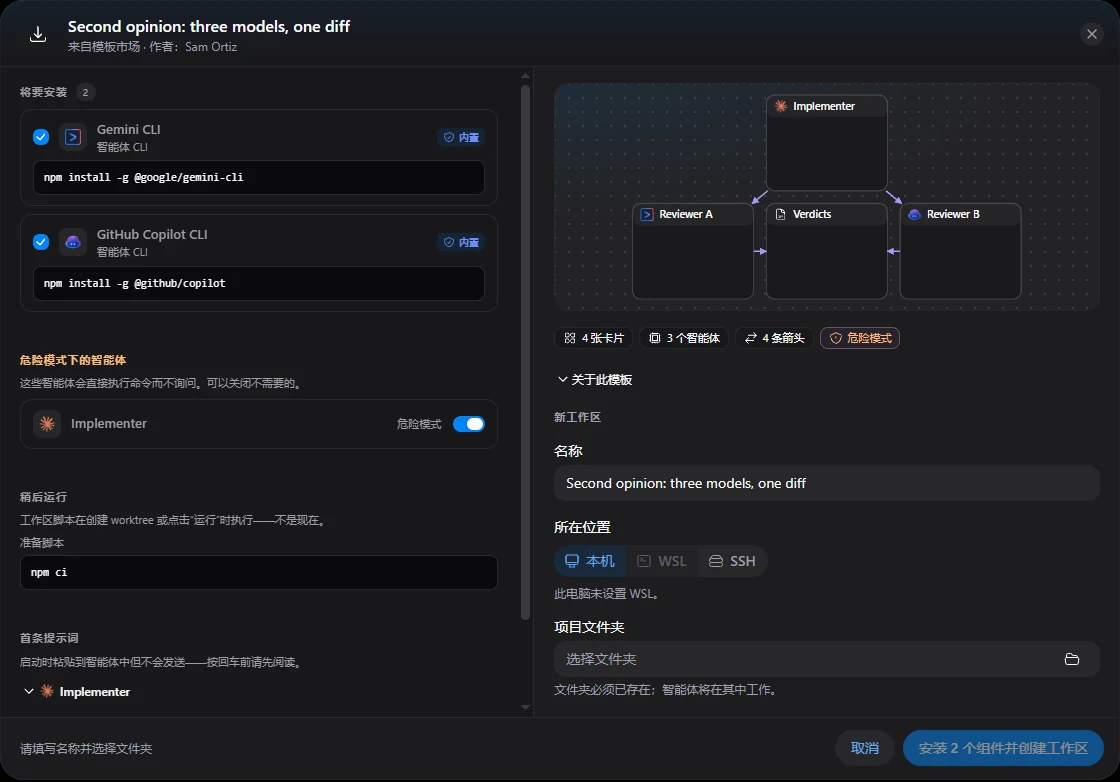
Task: Click the scrollbar down arrow
Action: pyautogui.click(x=525, y=707)
